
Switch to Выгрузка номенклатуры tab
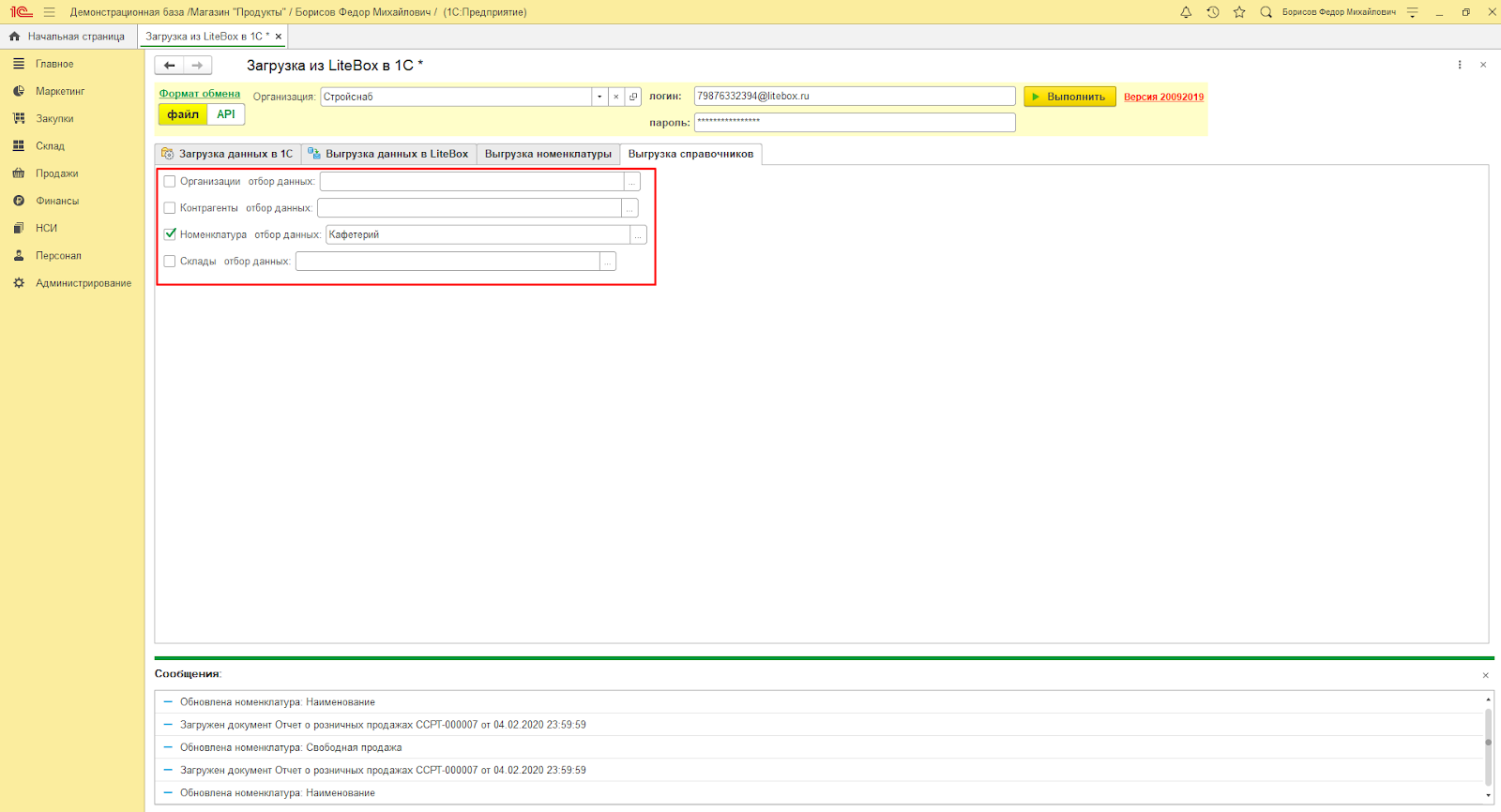click(548, 154)
